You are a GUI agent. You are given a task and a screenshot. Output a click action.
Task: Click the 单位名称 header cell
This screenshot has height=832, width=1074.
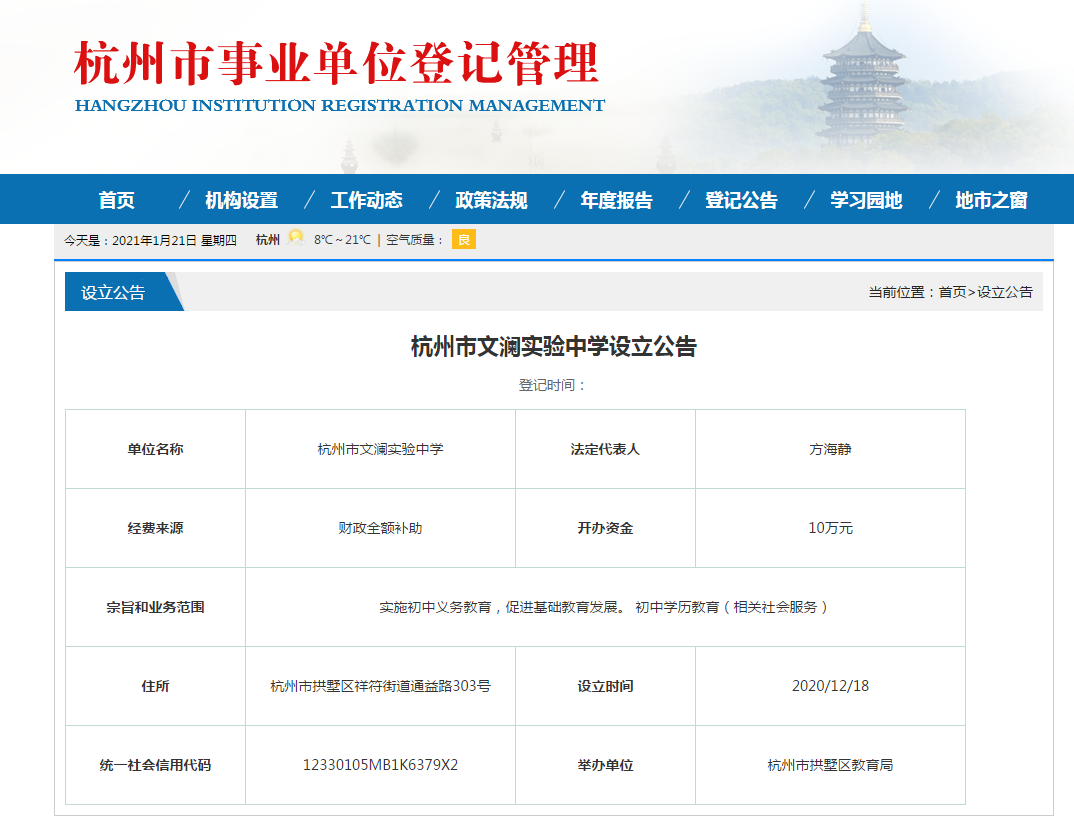tap(155, 449)
